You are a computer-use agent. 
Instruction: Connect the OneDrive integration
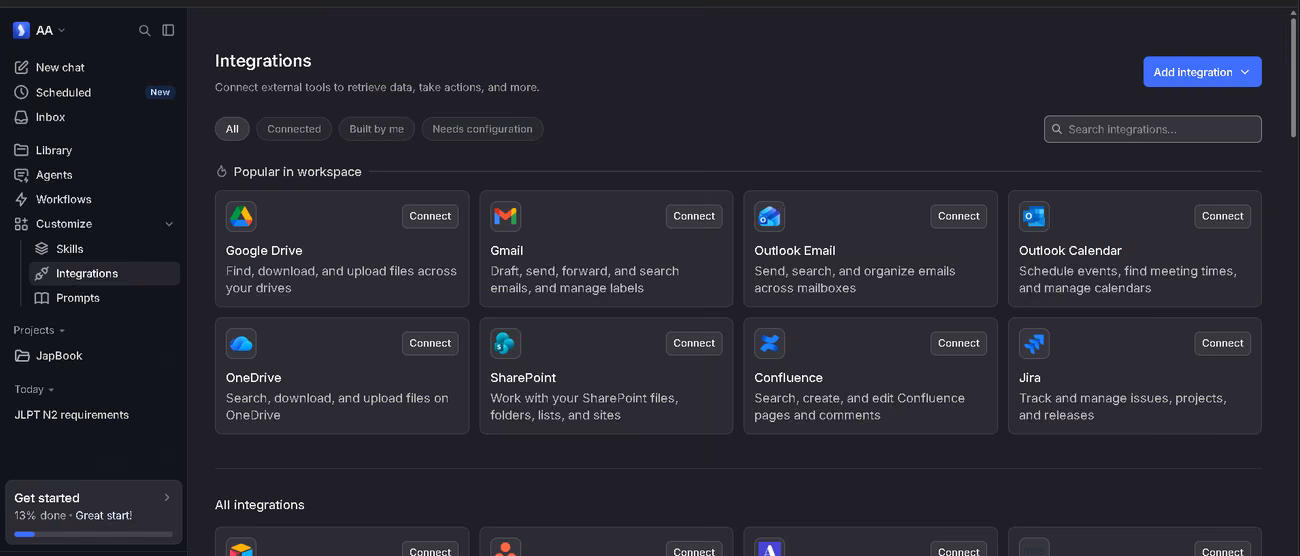point(430,343)
